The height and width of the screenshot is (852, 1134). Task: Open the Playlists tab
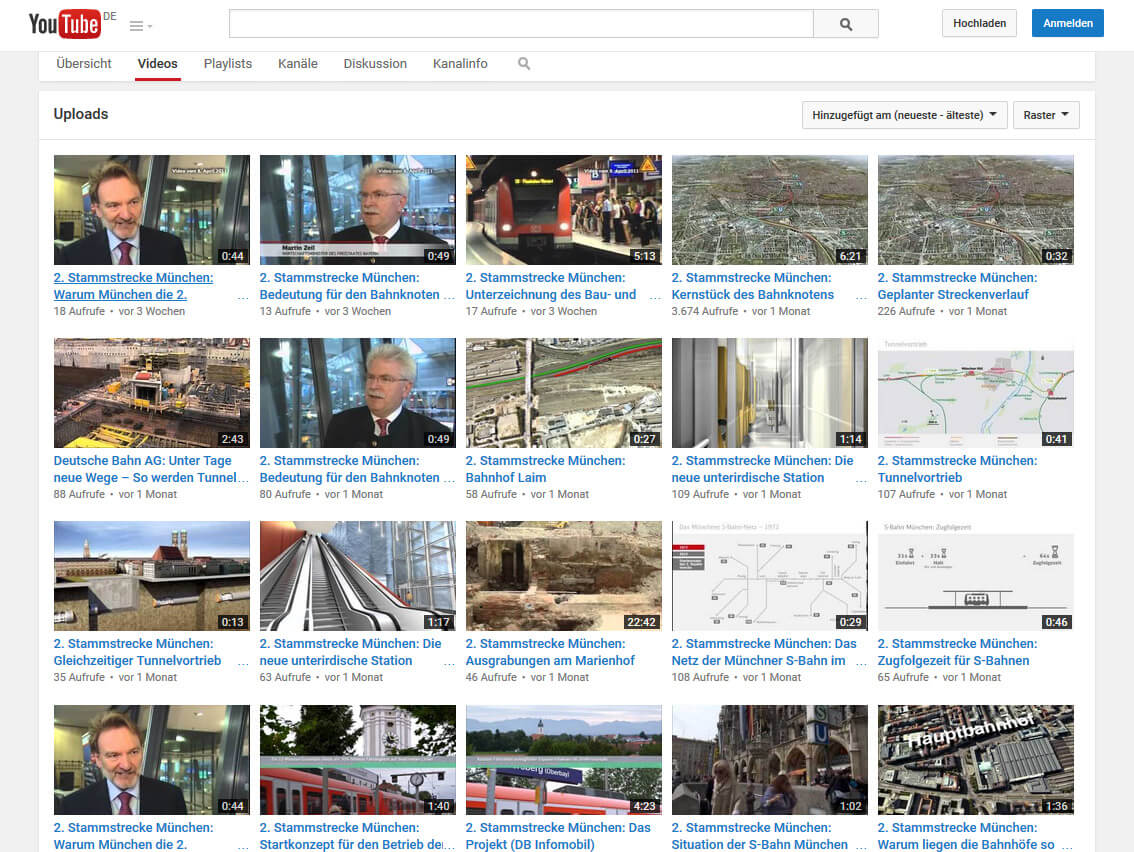228,64
